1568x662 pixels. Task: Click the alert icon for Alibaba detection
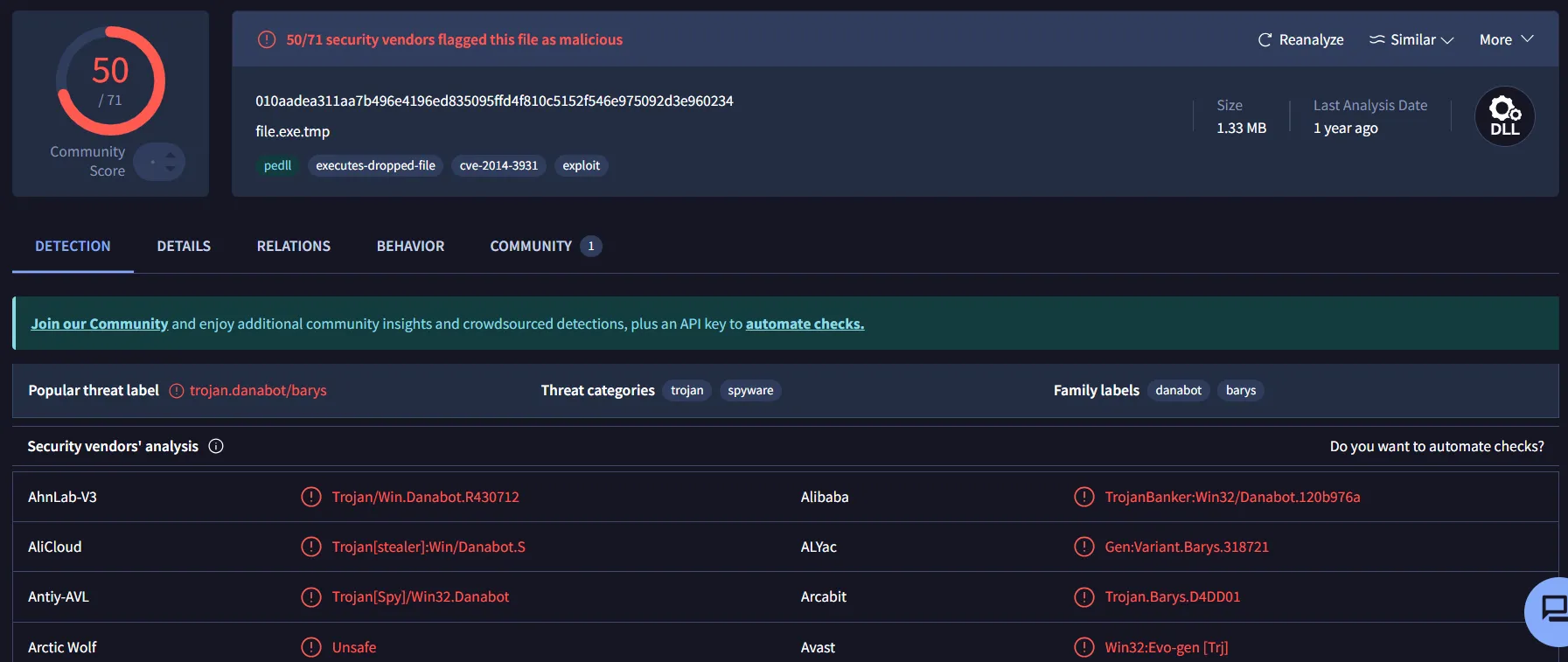click(1084, 497)
